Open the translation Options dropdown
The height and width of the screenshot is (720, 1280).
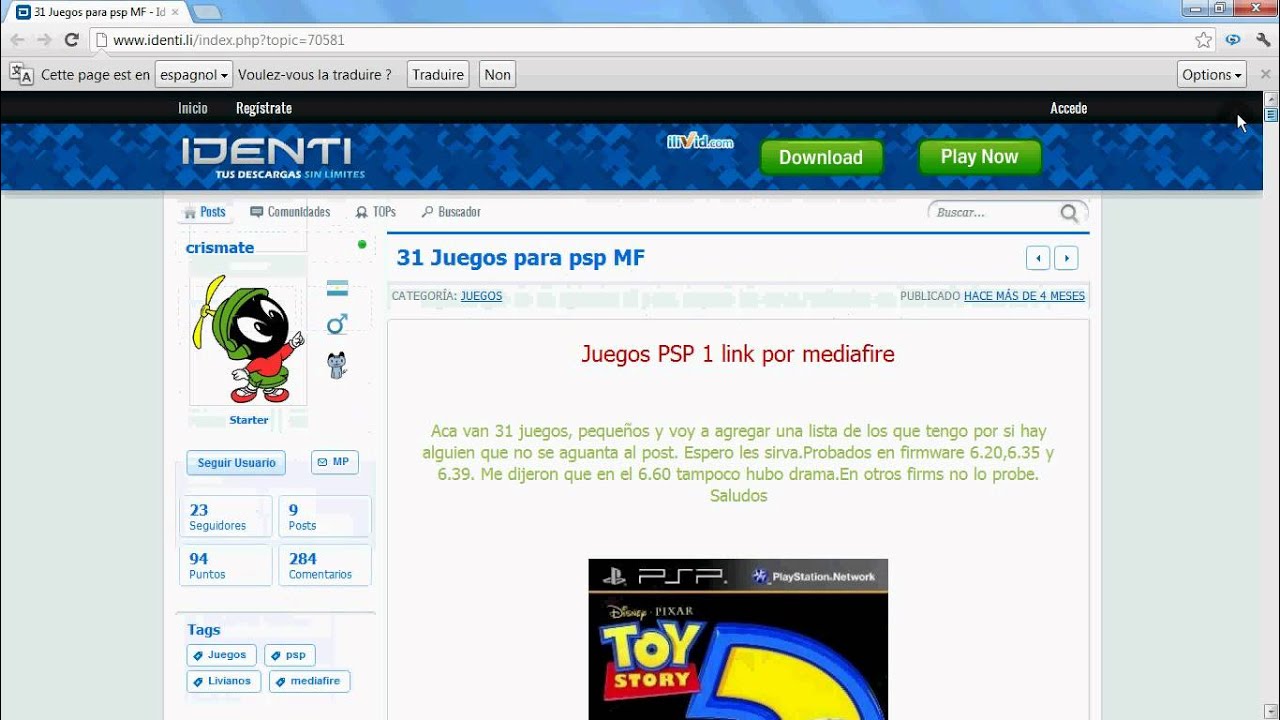pos(1212,75)
